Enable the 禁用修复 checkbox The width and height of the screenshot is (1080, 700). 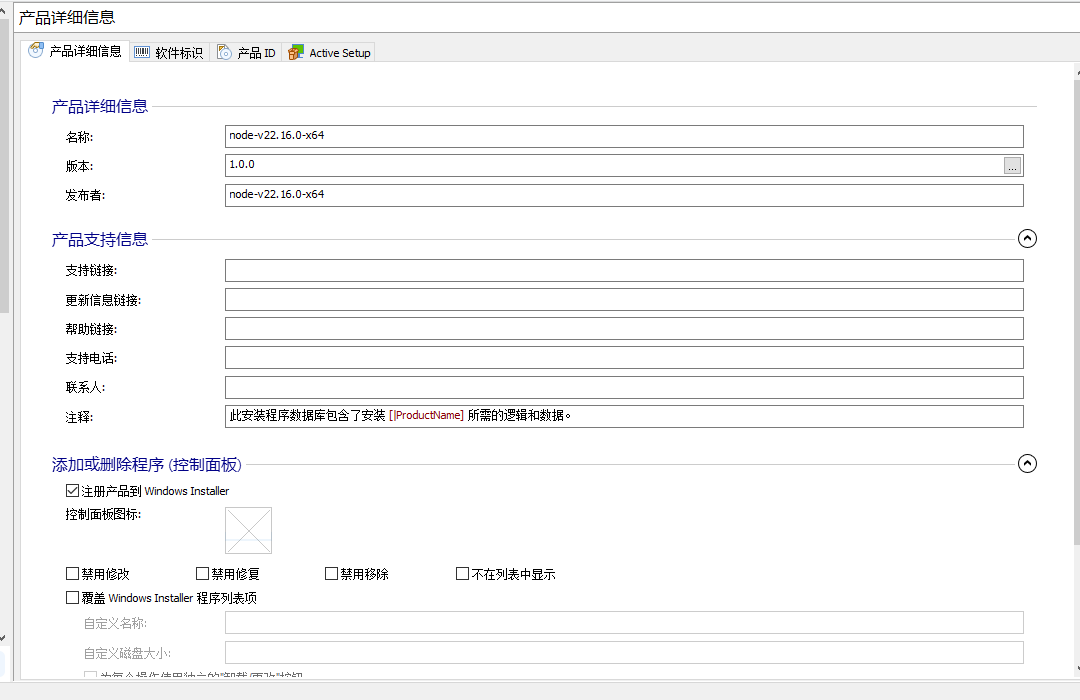click(202, 573)
